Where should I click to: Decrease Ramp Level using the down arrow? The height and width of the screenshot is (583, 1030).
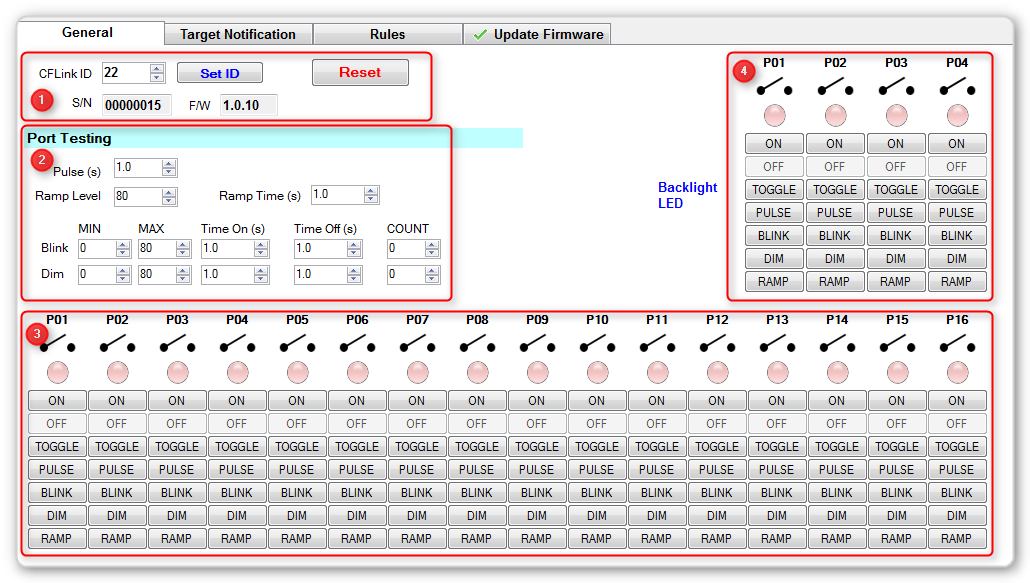(169, 201)
